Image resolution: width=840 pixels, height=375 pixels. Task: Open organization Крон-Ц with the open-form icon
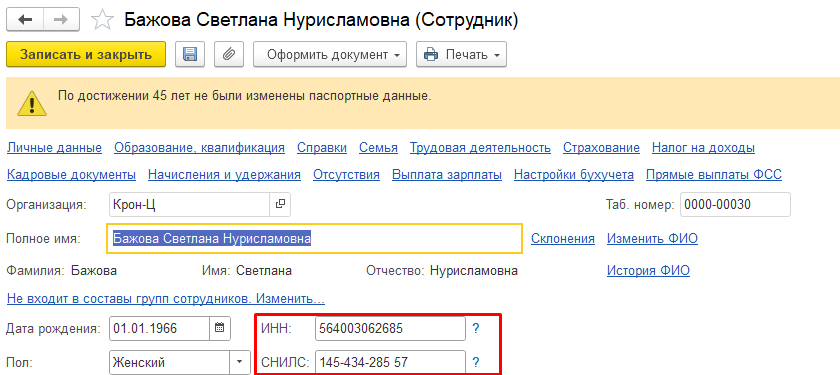280,204
